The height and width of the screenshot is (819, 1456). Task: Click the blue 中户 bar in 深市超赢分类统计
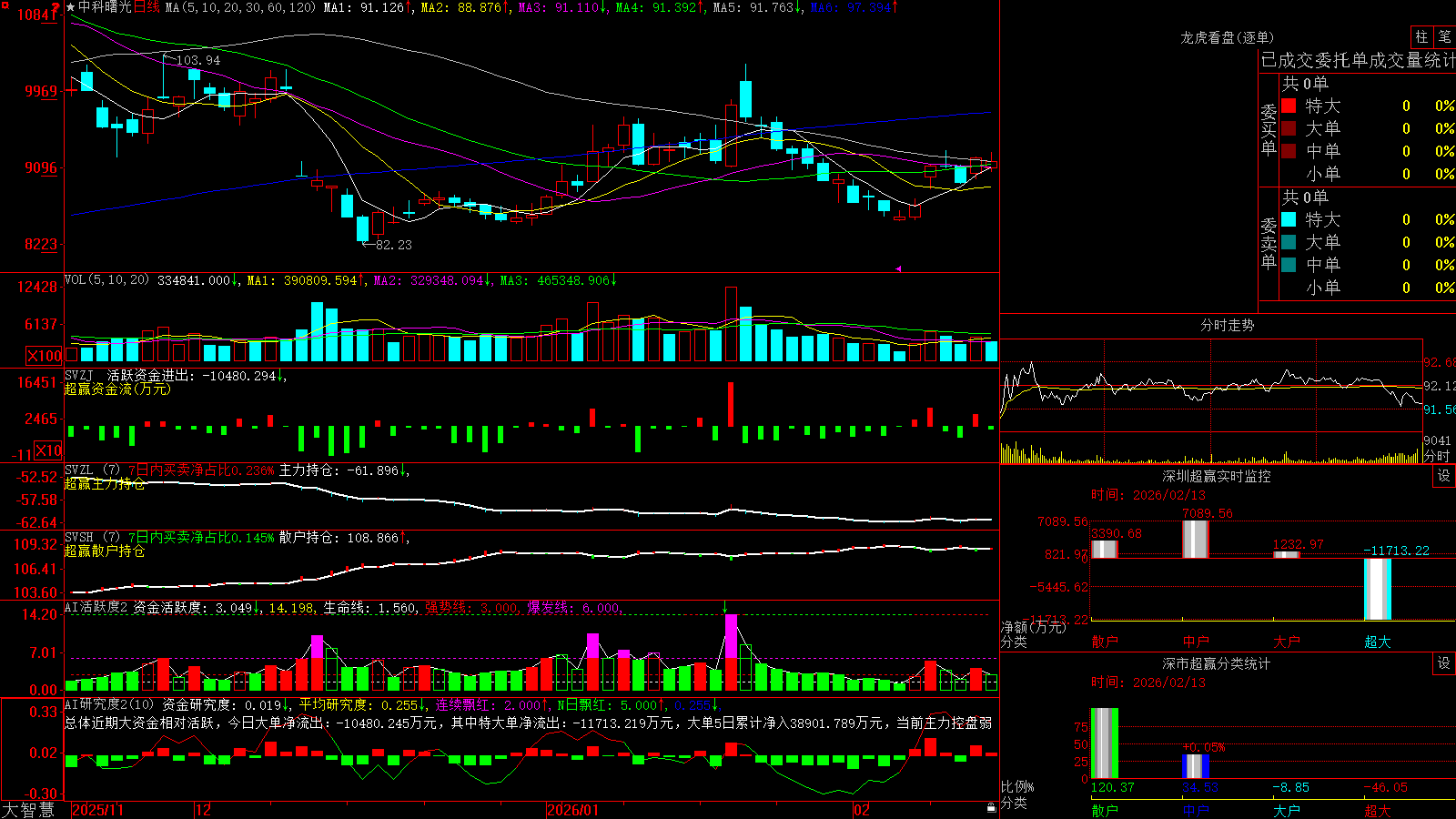(1196, 766)
